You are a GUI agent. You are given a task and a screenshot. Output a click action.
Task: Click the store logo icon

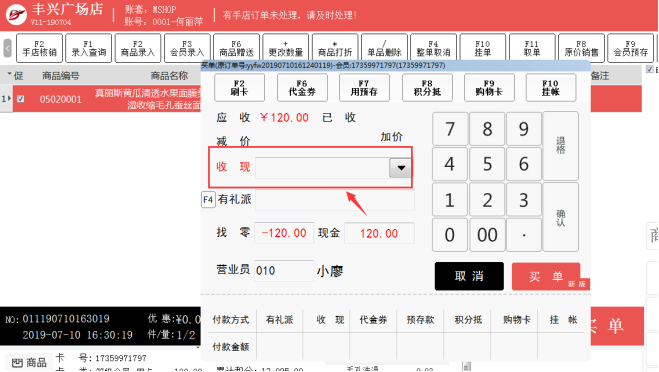(x=16, y=15)
